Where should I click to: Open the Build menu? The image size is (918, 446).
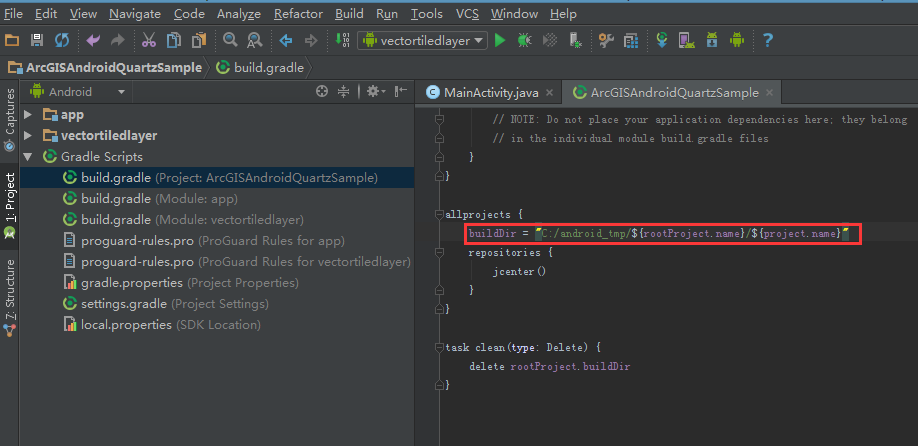click(350, 13)
